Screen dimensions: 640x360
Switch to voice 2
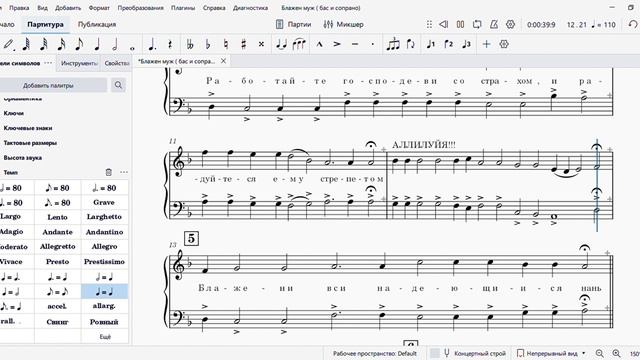pyautogui.click(x=449, y=44)
